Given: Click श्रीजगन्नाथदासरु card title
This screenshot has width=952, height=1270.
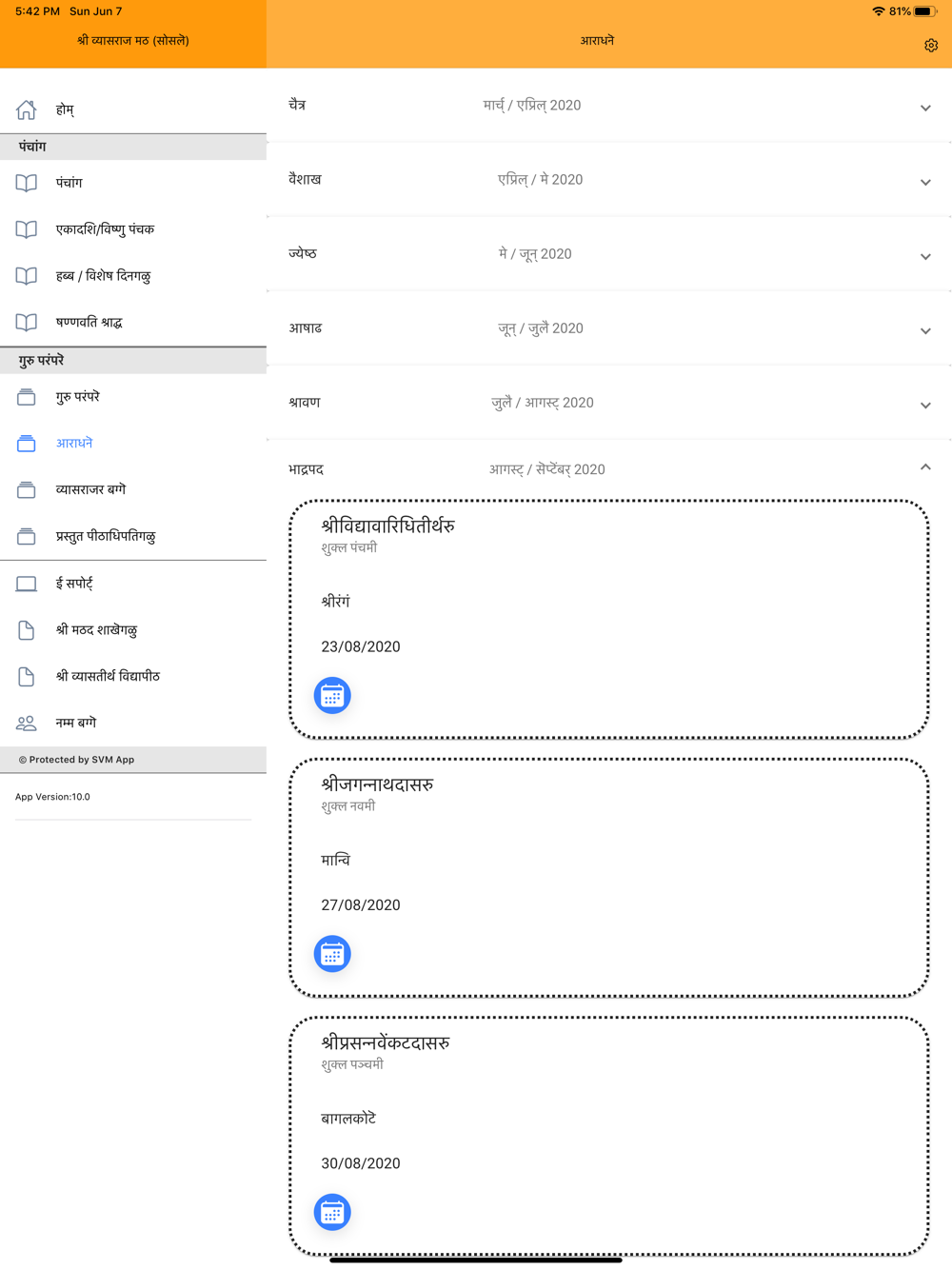Looking at the screenshot, I should (377, 784).
